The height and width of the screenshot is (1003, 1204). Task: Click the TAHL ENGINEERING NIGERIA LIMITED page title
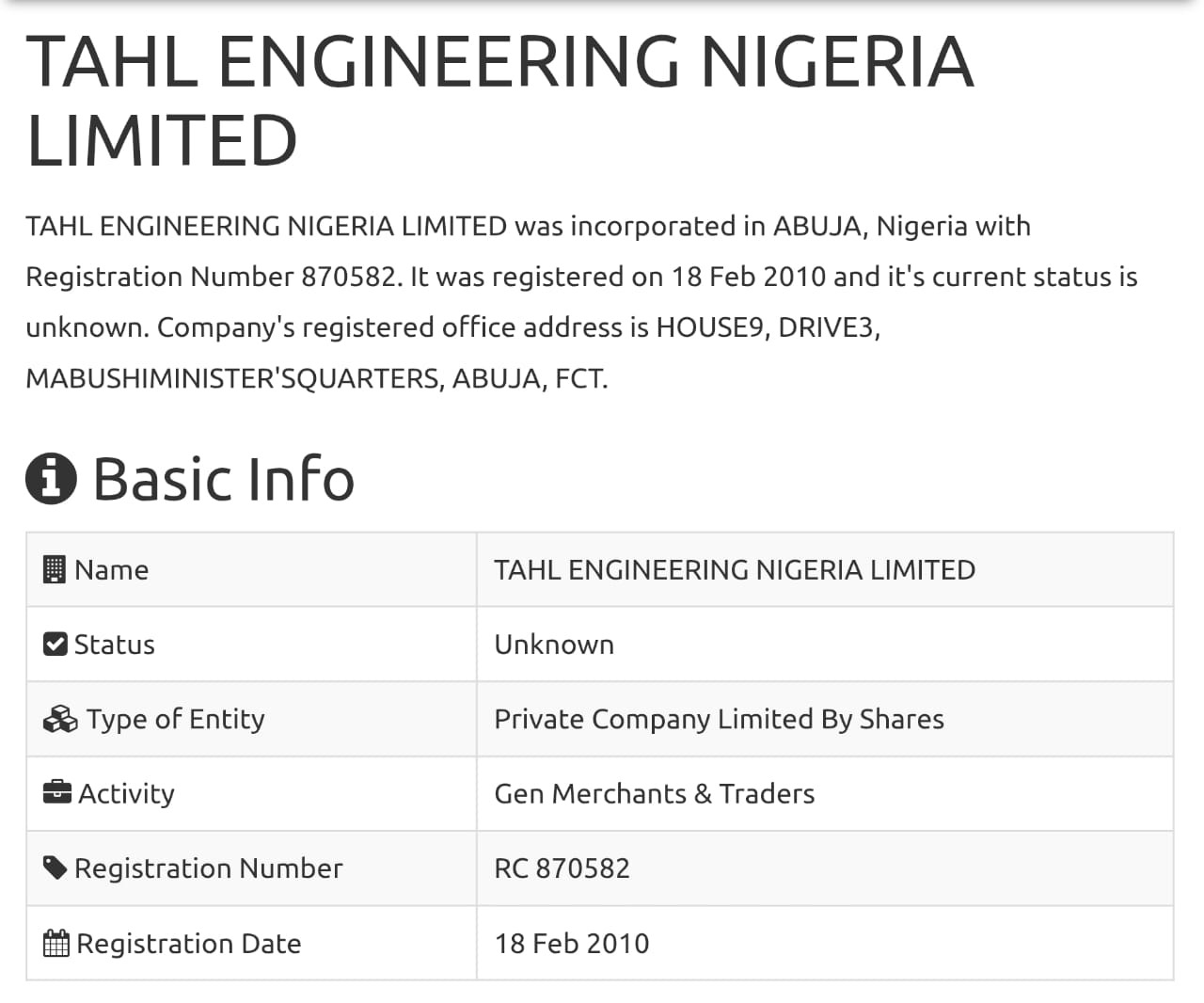click(499, 101)
